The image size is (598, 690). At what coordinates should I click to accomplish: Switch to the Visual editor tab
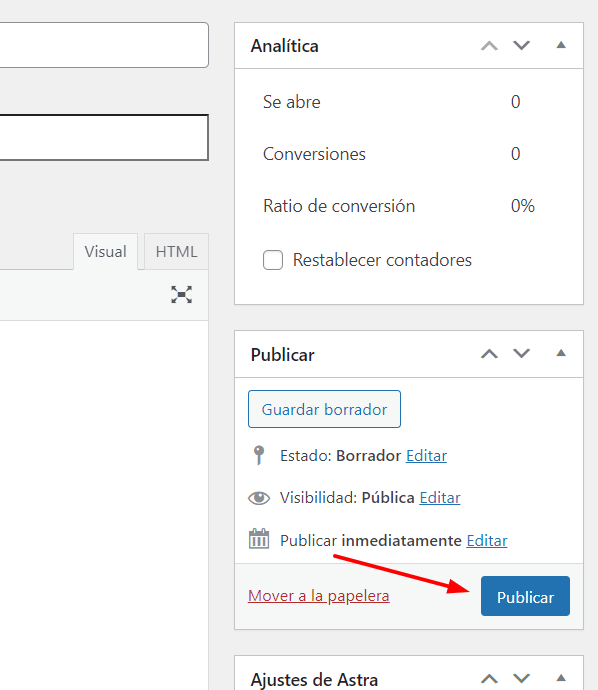[106, 251]
